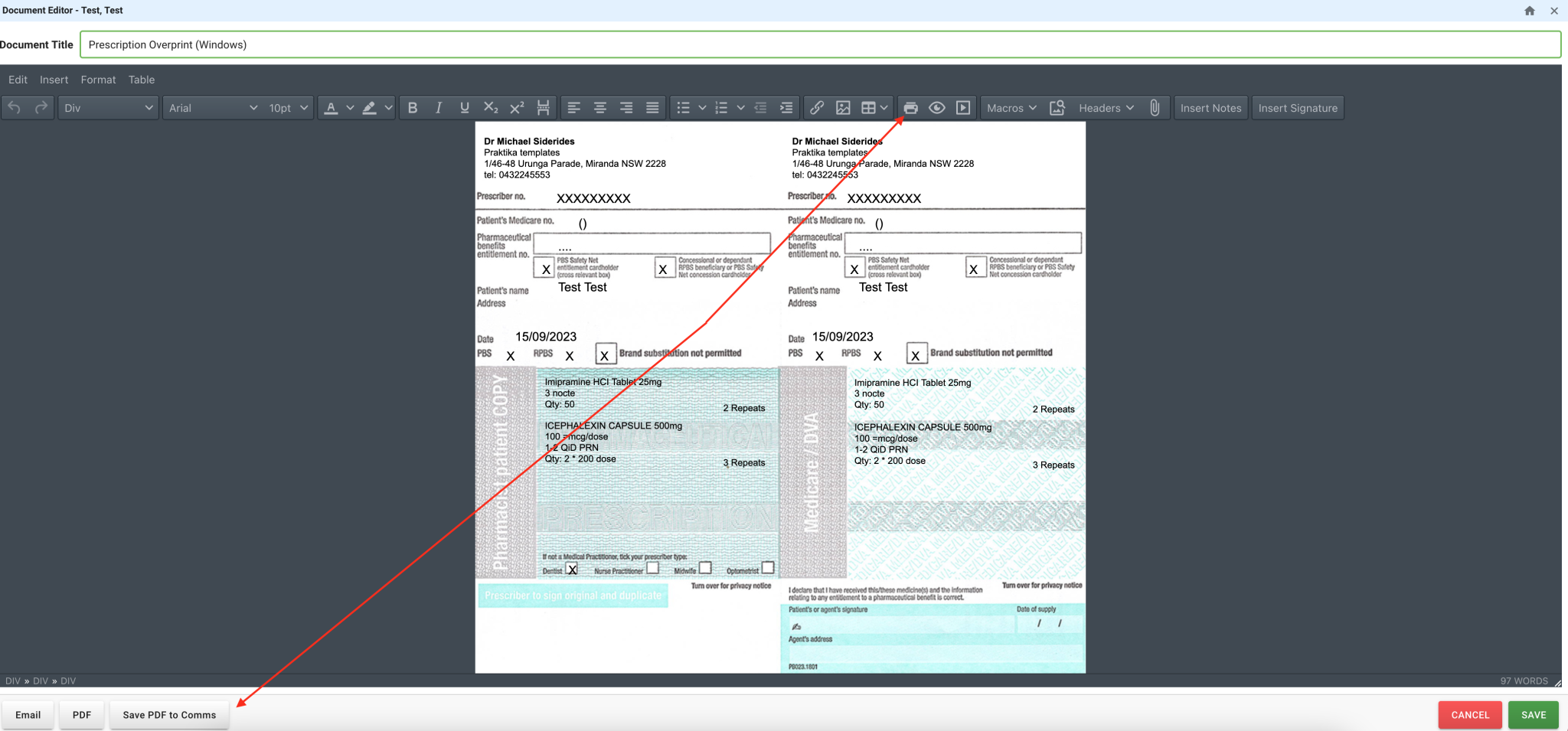Insert a hyperlink
1568x731 pixels.
click(816, 107)
